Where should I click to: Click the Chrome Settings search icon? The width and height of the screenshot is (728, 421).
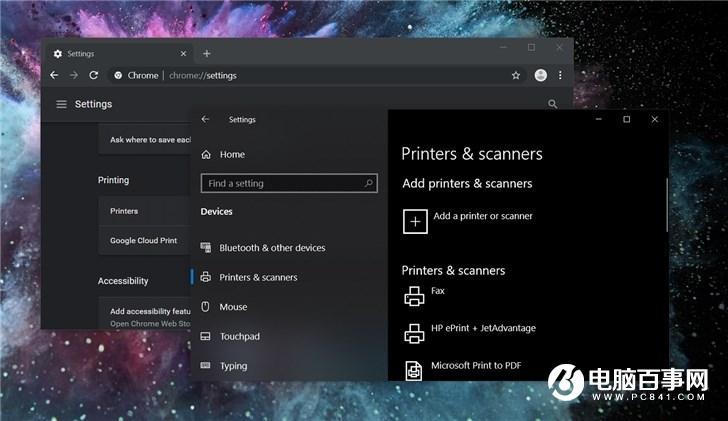pyautogui.click(x=552, y=104)
